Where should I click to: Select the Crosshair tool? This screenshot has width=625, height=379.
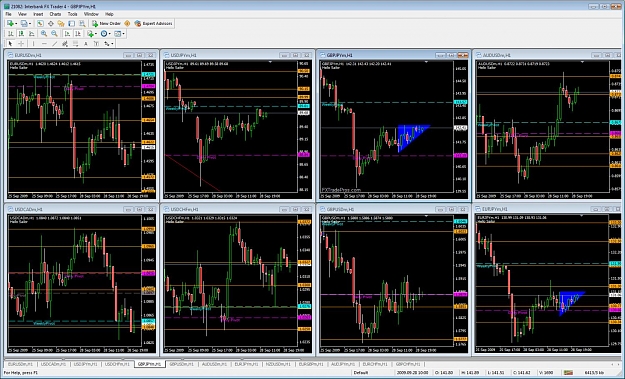click(21, 43)
